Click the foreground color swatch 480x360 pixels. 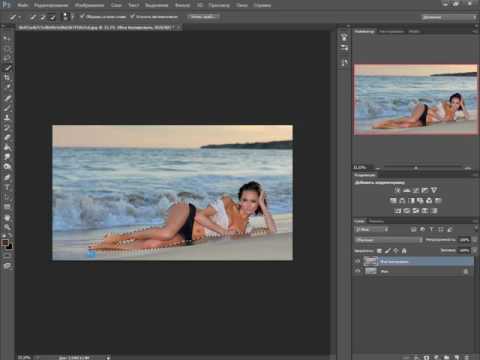[5, 243]
